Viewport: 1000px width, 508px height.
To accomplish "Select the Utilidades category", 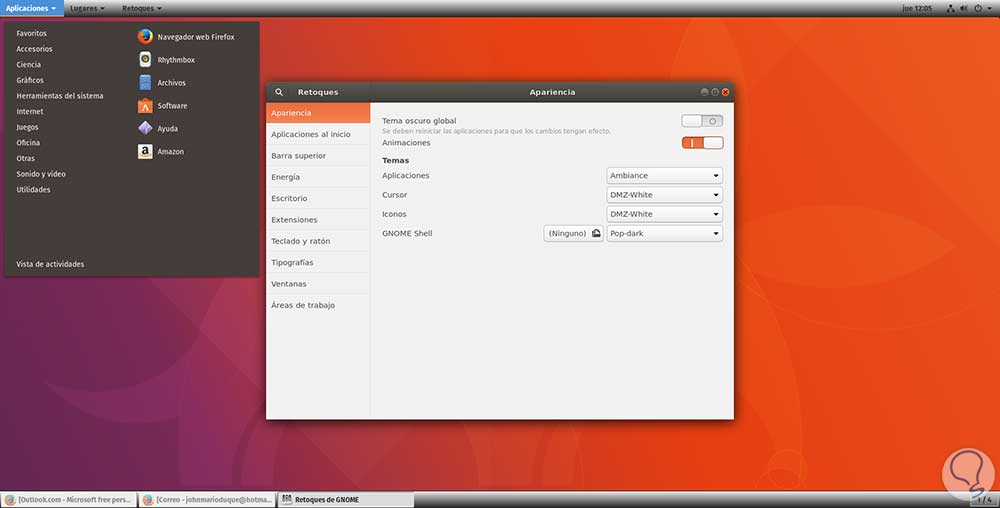I will (33, 189).
